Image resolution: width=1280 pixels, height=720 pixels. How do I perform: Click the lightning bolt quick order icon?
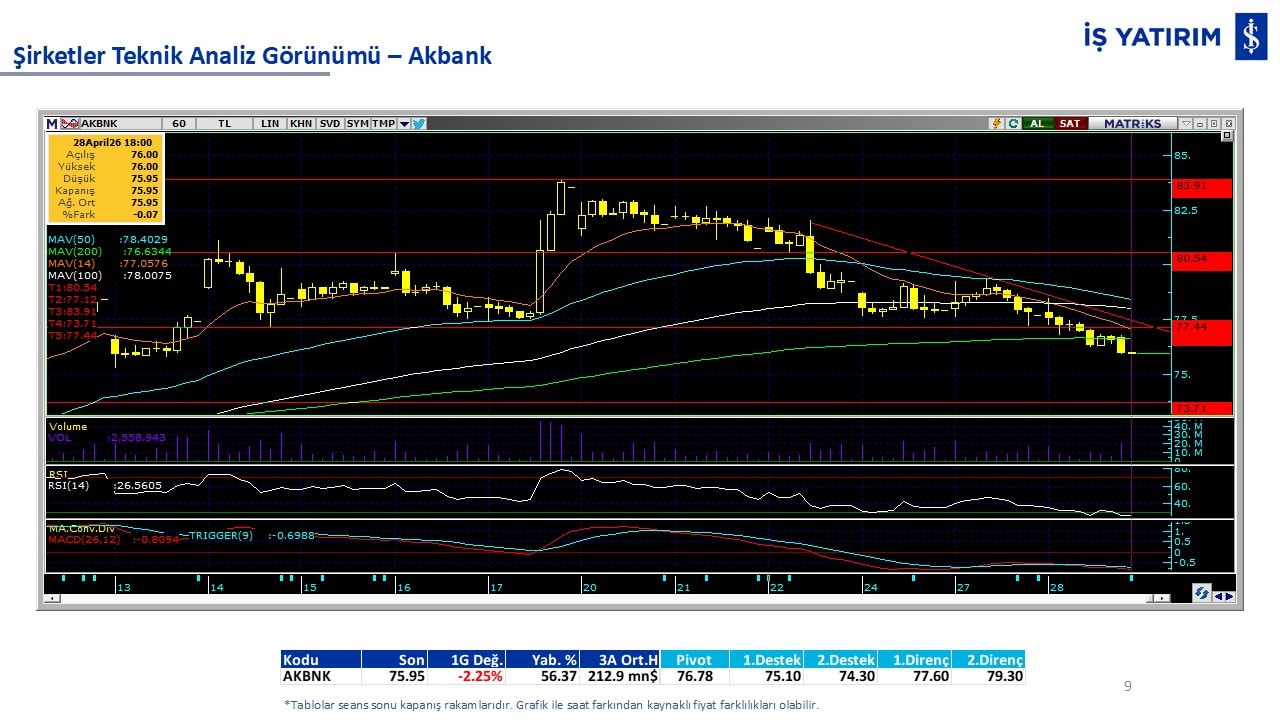996,124
